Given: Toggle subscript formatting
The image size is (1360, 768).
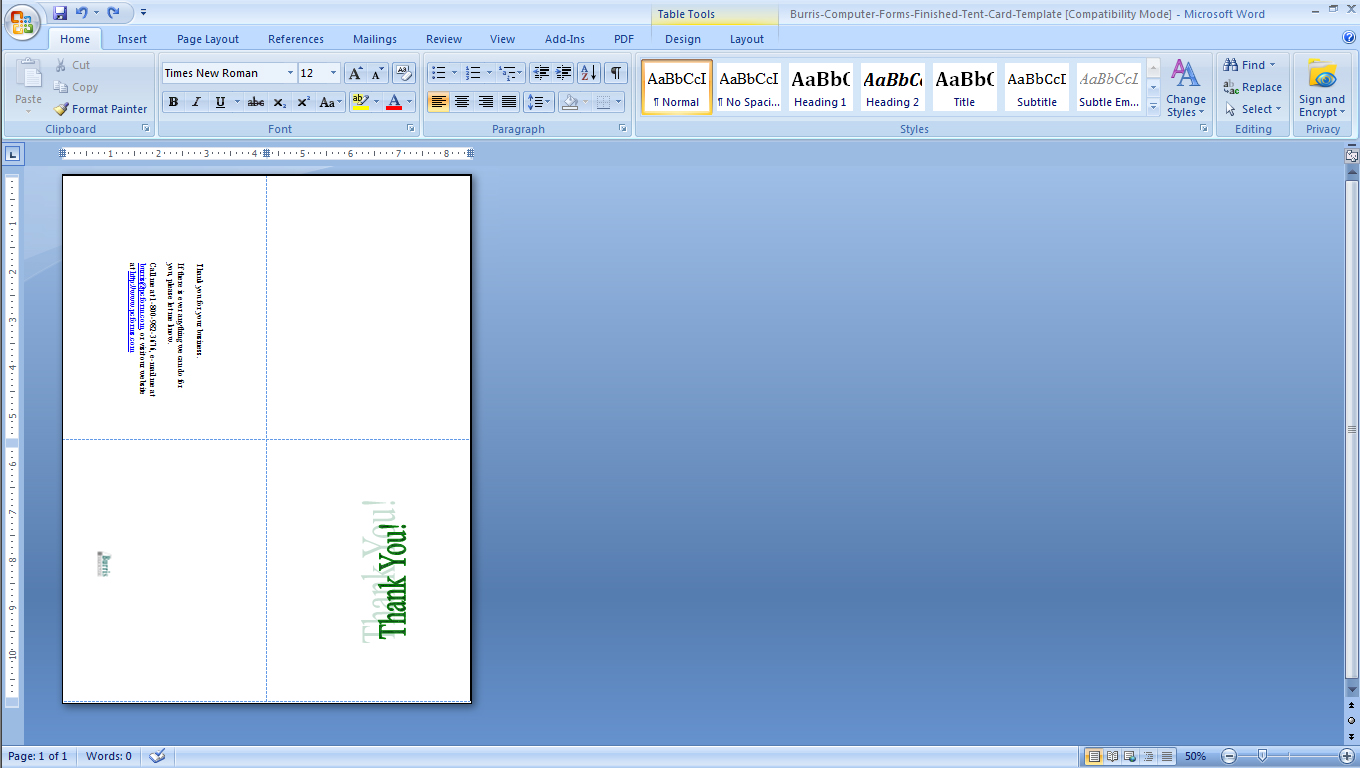Looking at the screenshot, I should pos(280,102).
